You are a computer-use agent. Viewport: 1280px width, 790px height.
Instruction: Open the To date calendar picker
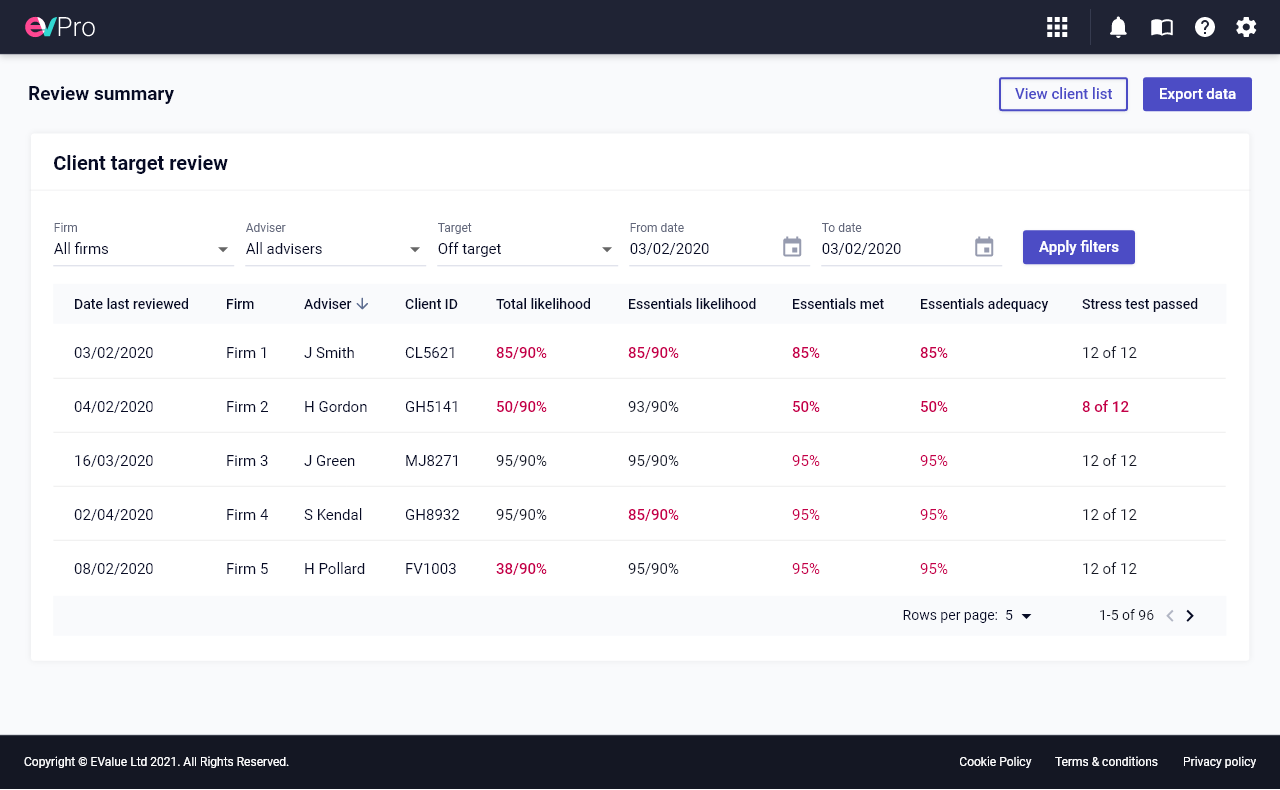click(984, 247)
